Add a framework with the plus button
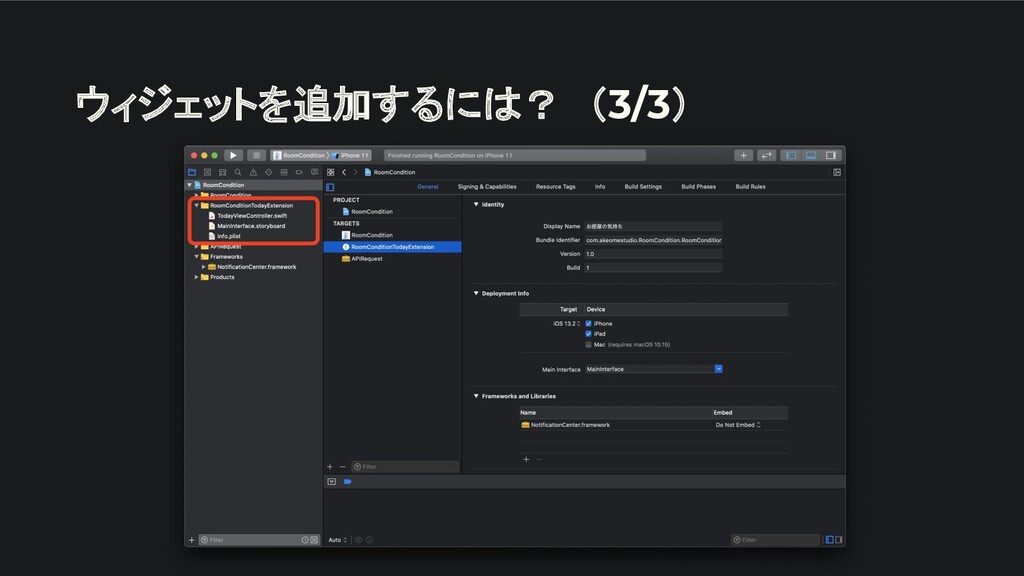 526,459
